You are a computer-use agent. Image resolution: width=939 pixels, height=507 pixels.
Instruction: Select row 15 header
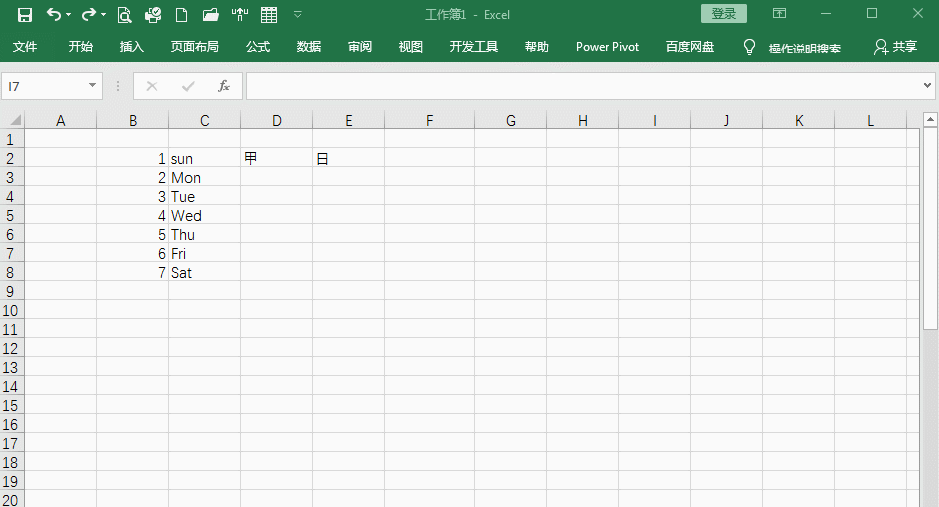point(11,405)
